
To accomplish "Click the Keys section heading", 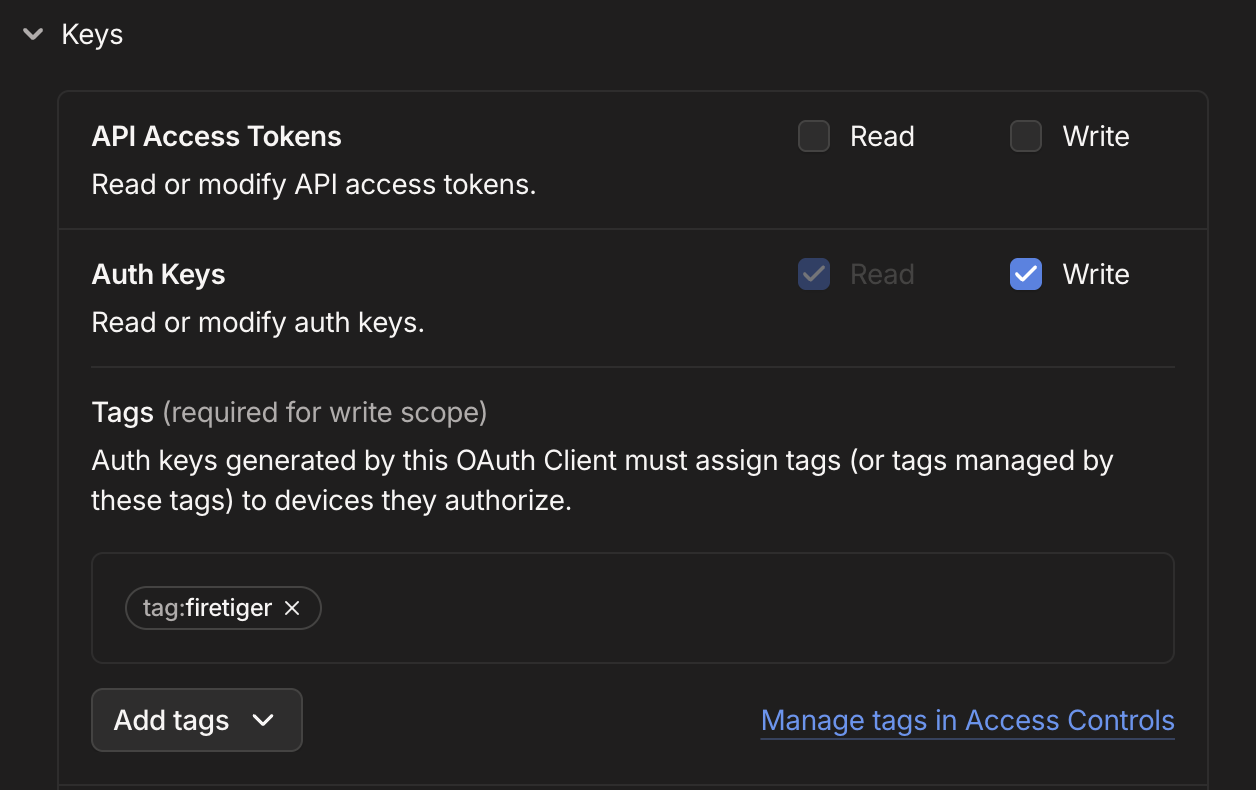I will [x=92, y=34].
